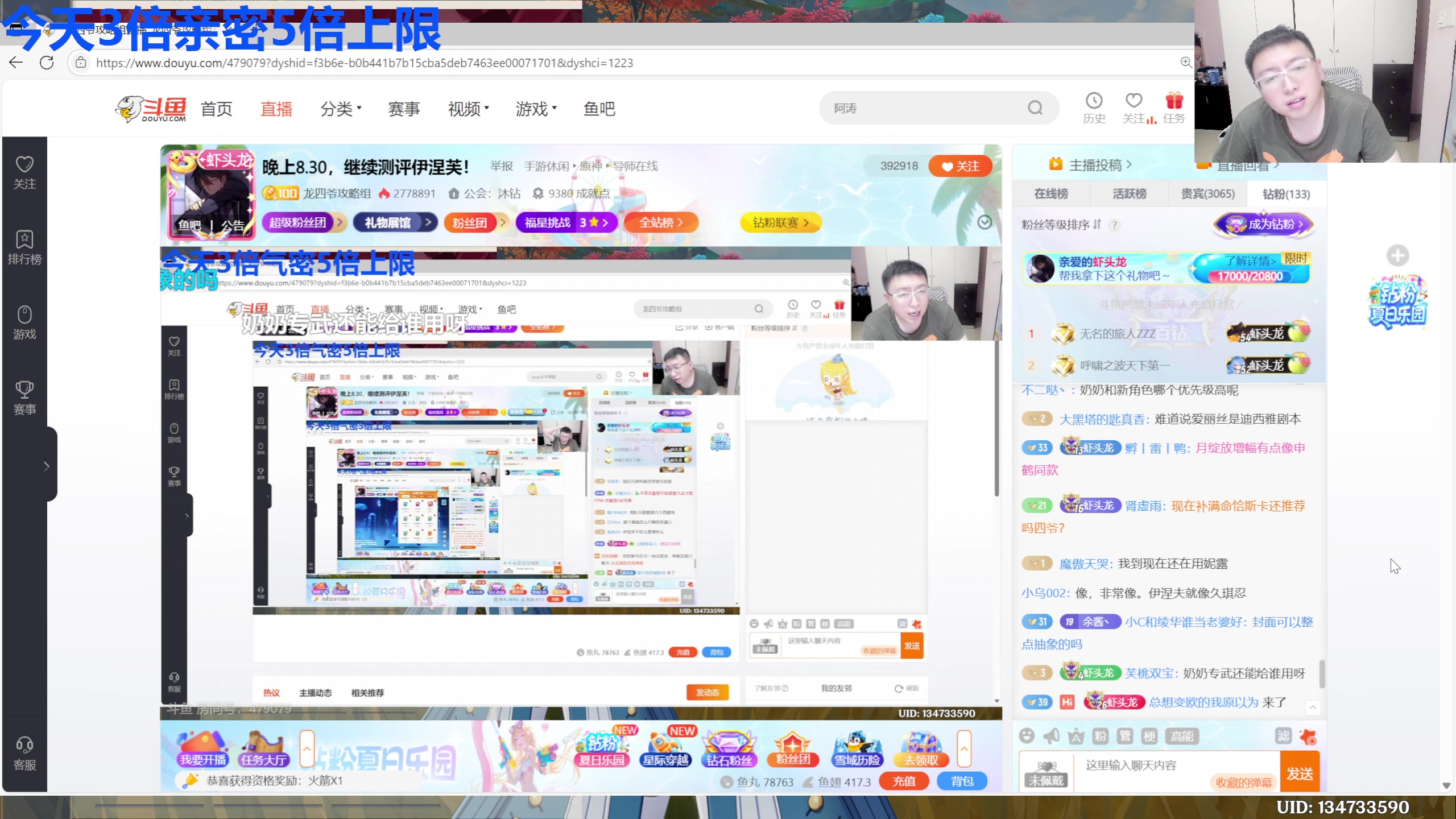Viewport: 1456px width, 819px height.
Task: Open the 粉丝团 badge icon in gift bar
Action: click(793, 748)
